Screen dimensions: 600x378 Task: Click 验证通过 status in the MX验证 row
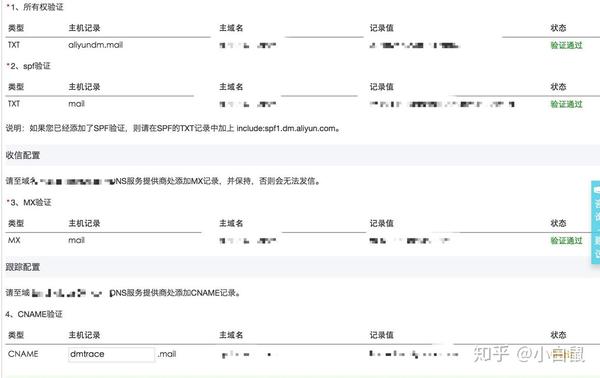566,241
